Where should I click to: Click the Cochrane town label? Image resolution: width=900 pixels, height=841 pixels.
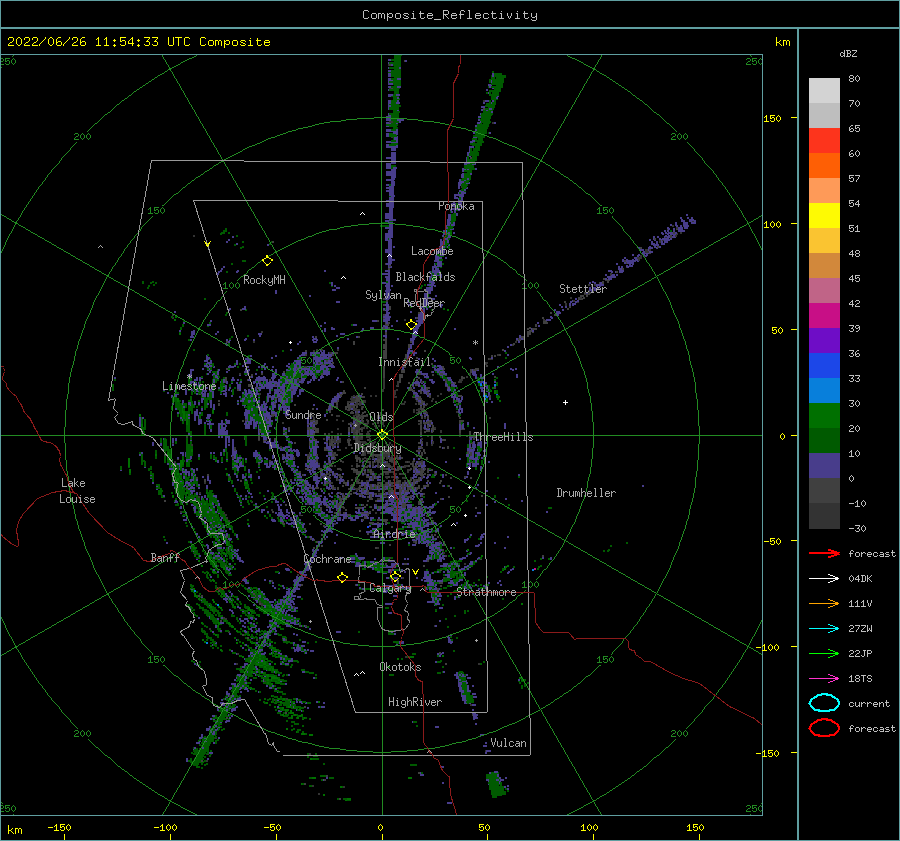click(x=327, y=559)
